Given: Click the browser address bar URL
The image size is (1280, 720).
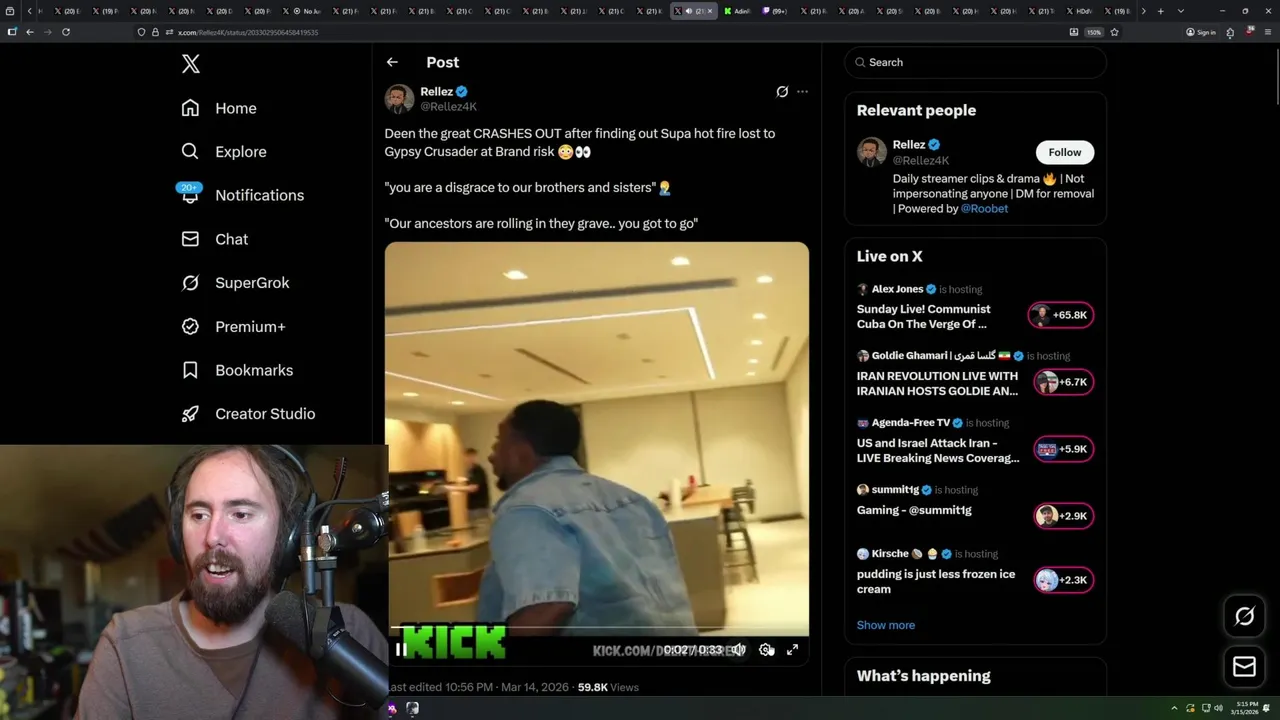Looking at the screenshot, I should click(x=248, y=32).
